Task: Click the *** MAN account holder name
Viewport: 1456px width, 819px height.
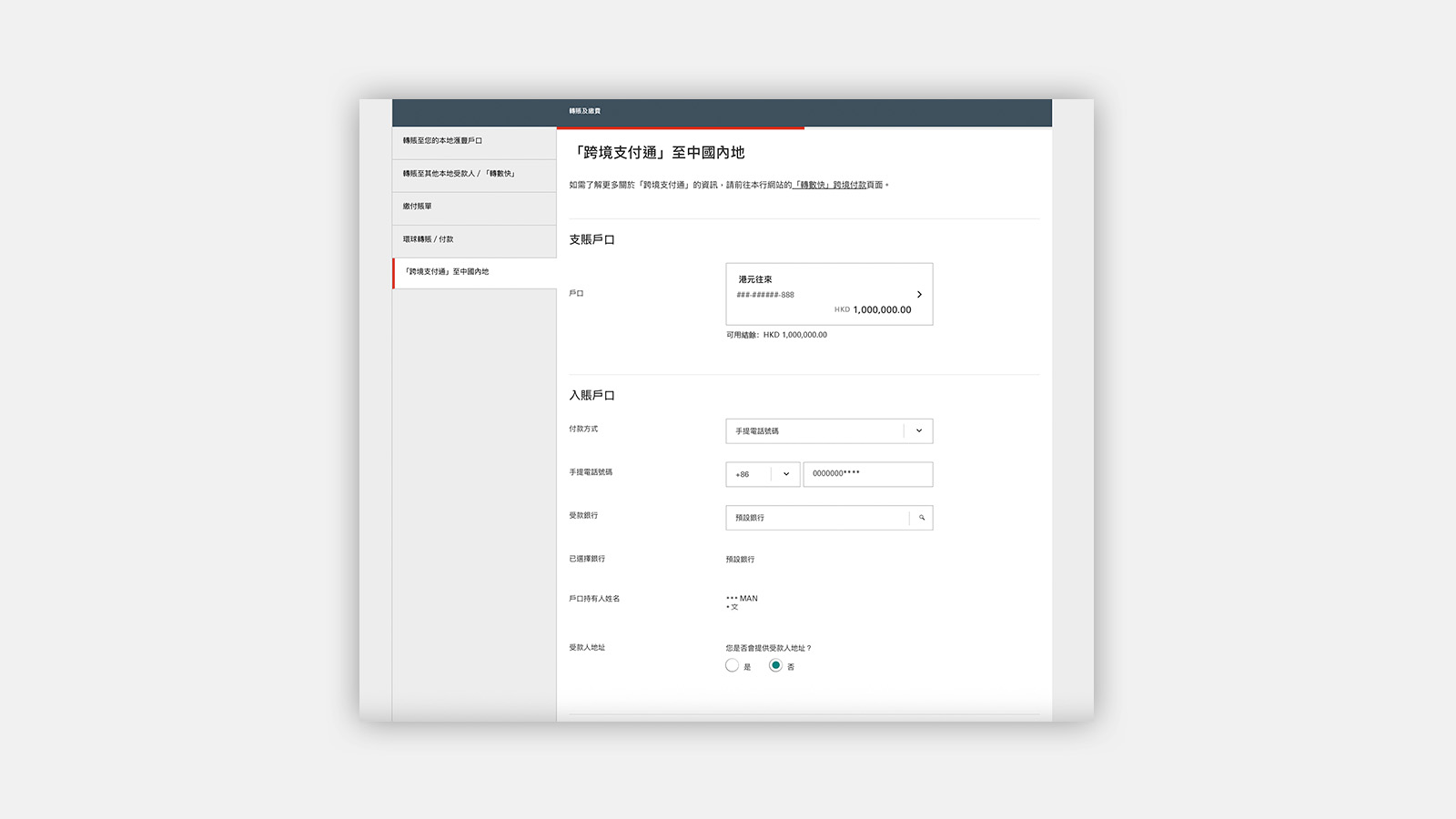Action: point(742,599)
